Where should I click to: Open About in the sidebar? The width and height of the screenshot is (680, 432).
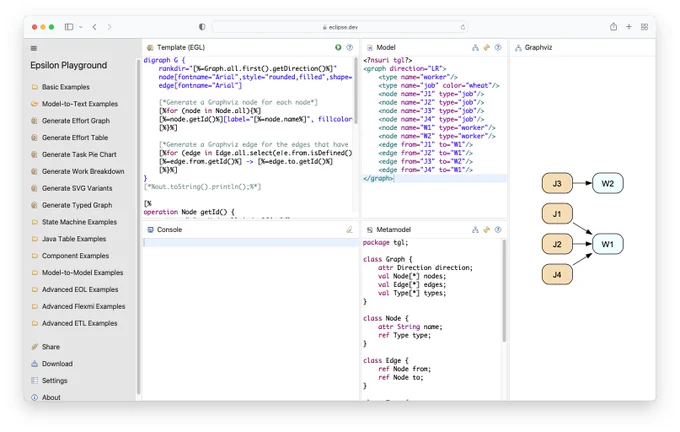[x=46, y=398]
